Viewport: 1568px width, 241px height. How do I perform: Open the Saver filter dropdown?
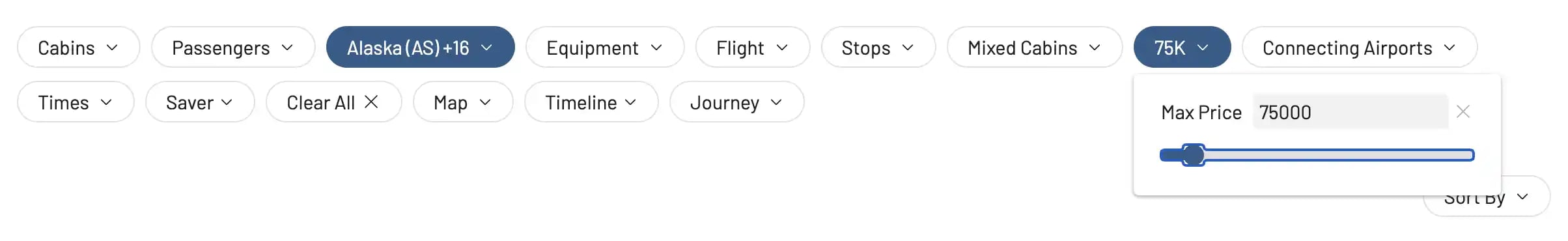(200, 102)
